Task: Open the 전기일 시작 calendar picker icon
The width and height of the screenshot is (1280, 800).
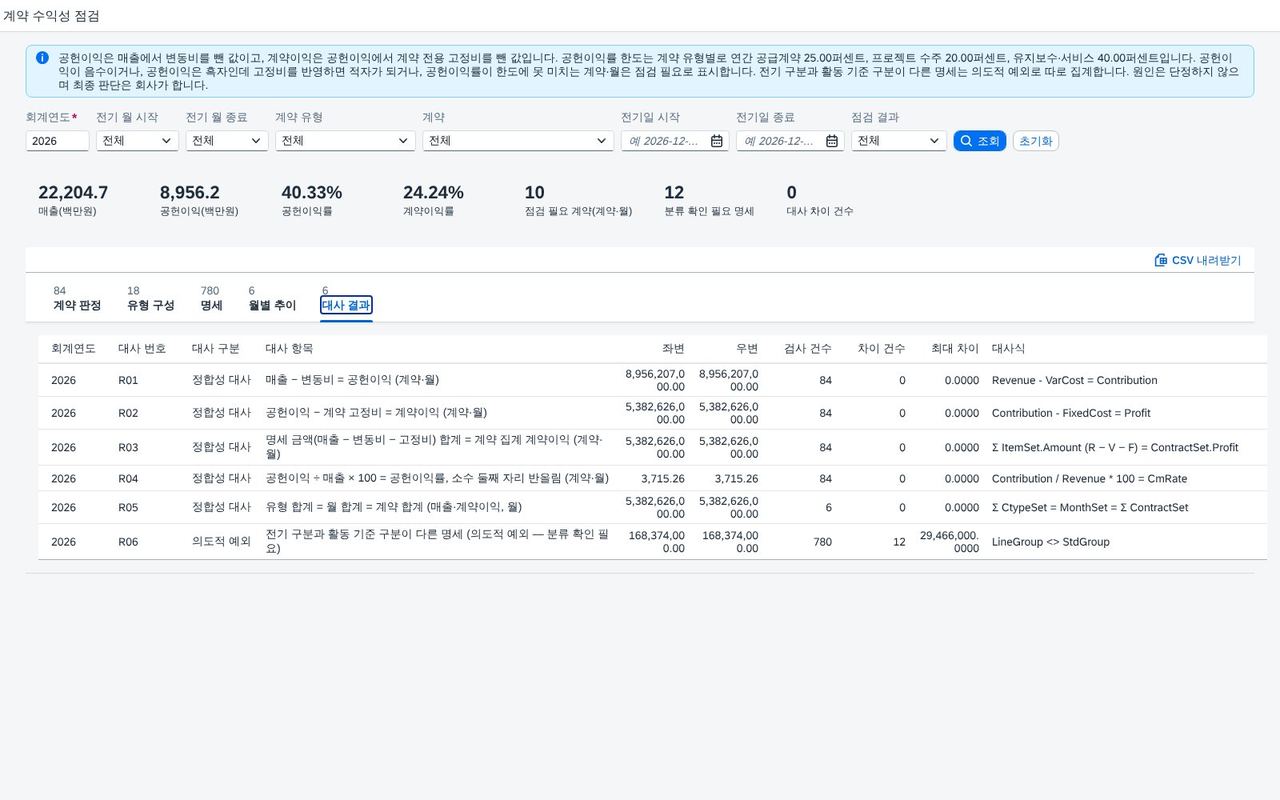Action: 717,141
